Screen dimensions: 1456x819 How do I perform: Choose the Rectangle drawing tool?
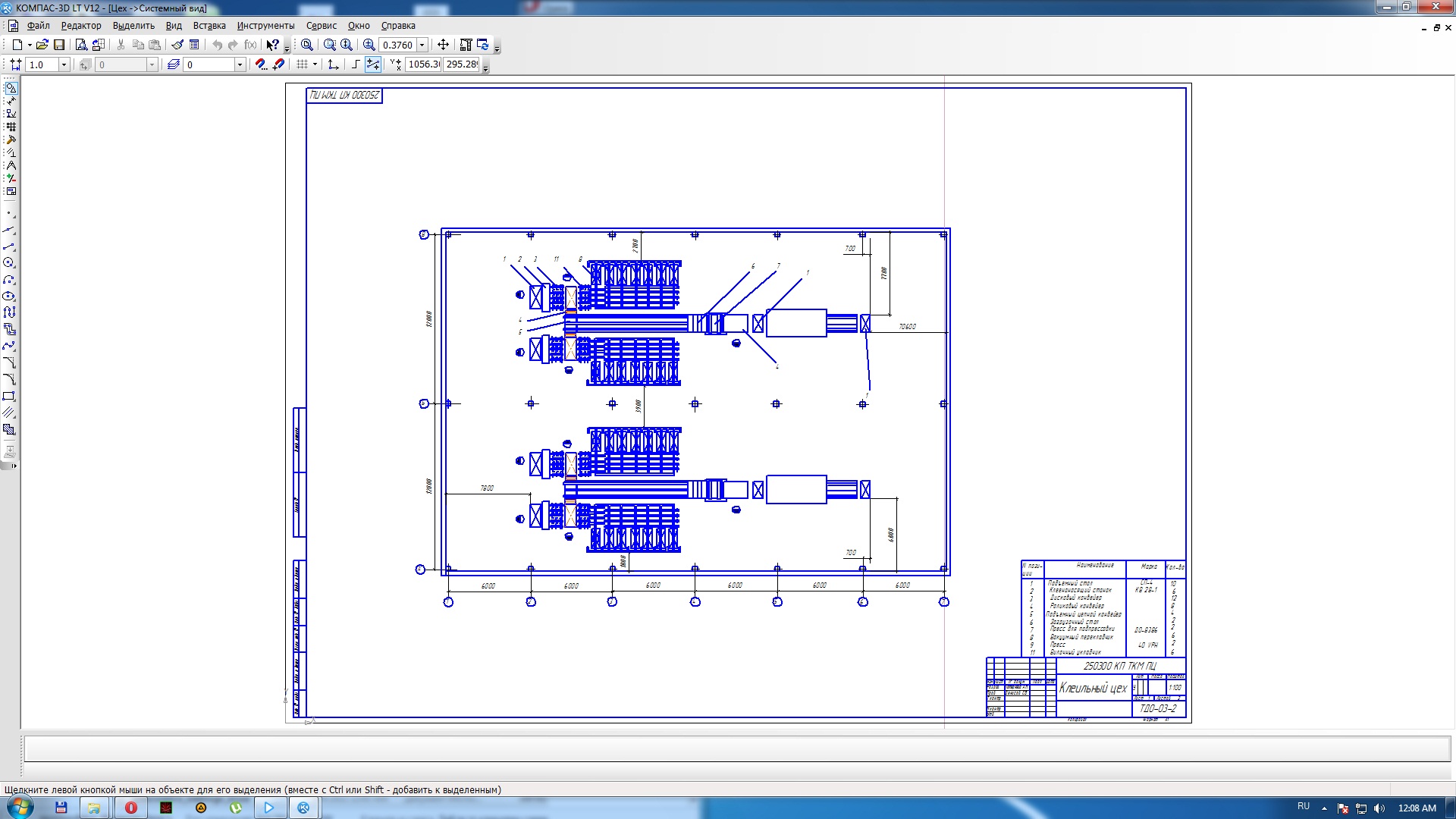point(9,396)
